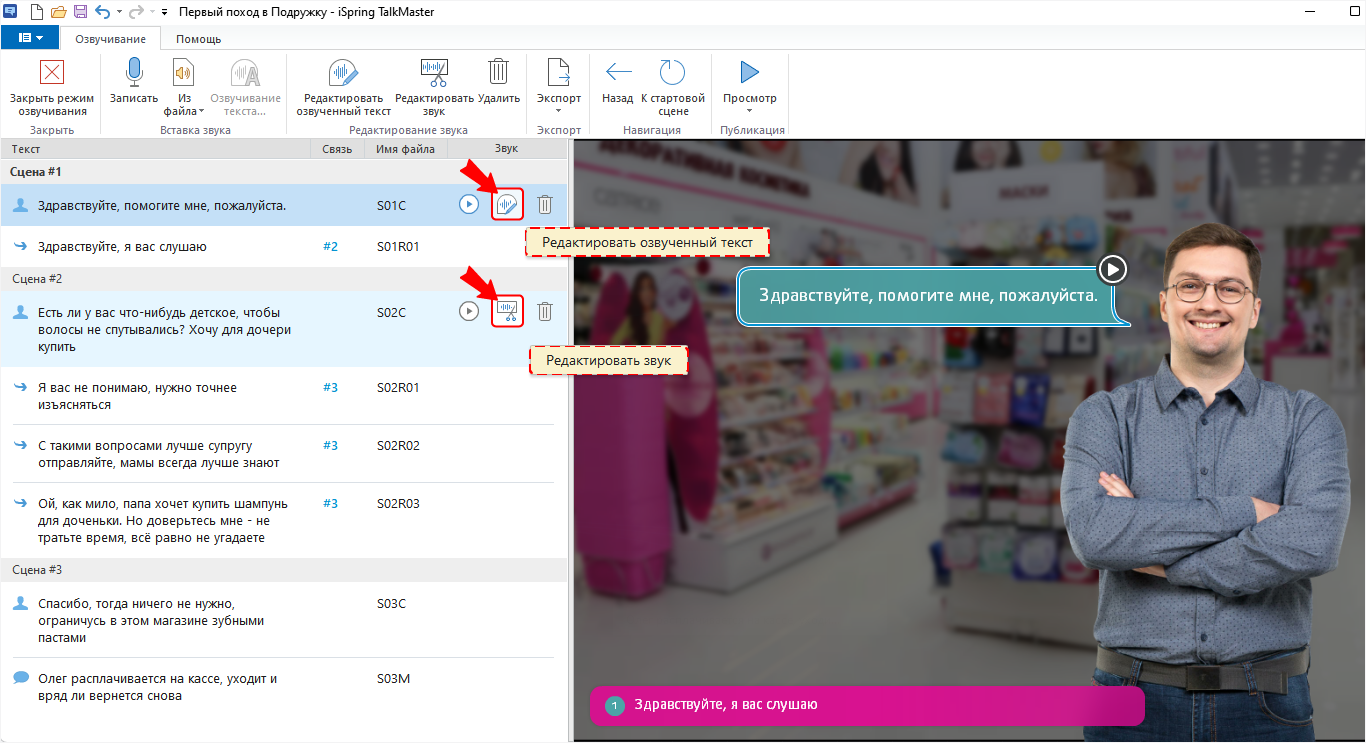1366x743 pixels.
Task: Undo the last action
Action: click(x=102, y=12)
